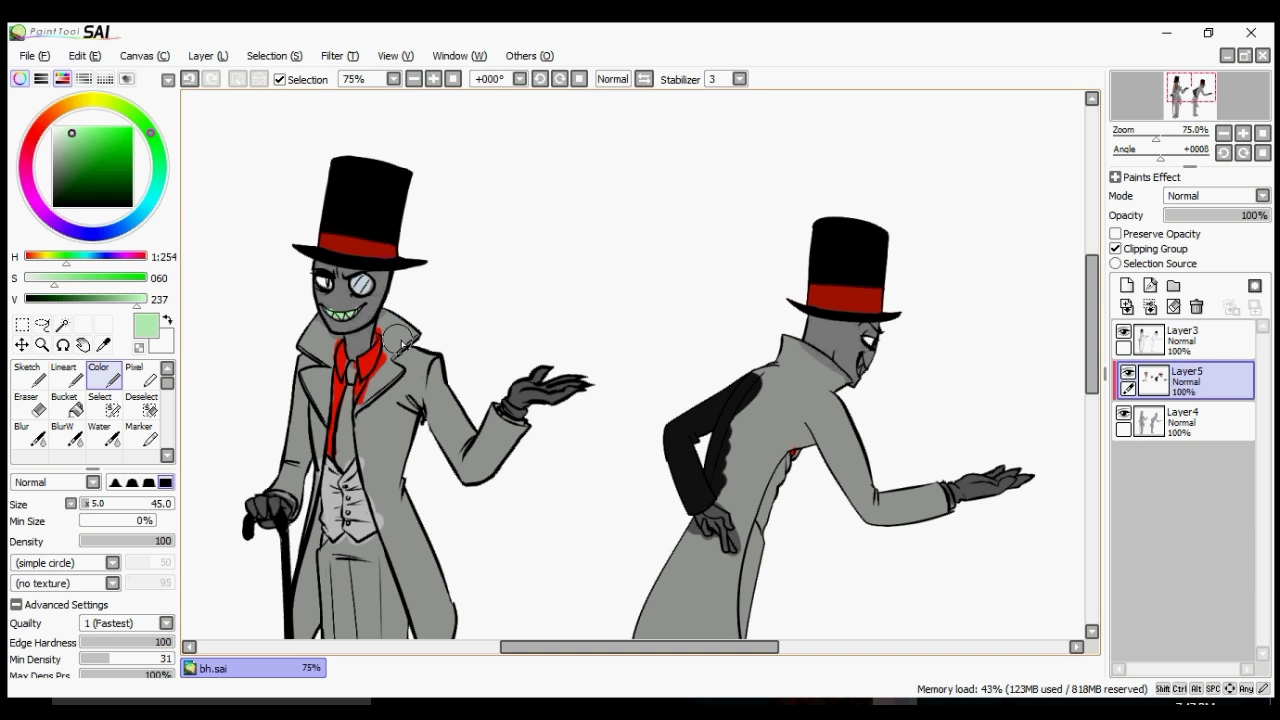Select the Lineart brush tool

65,375
